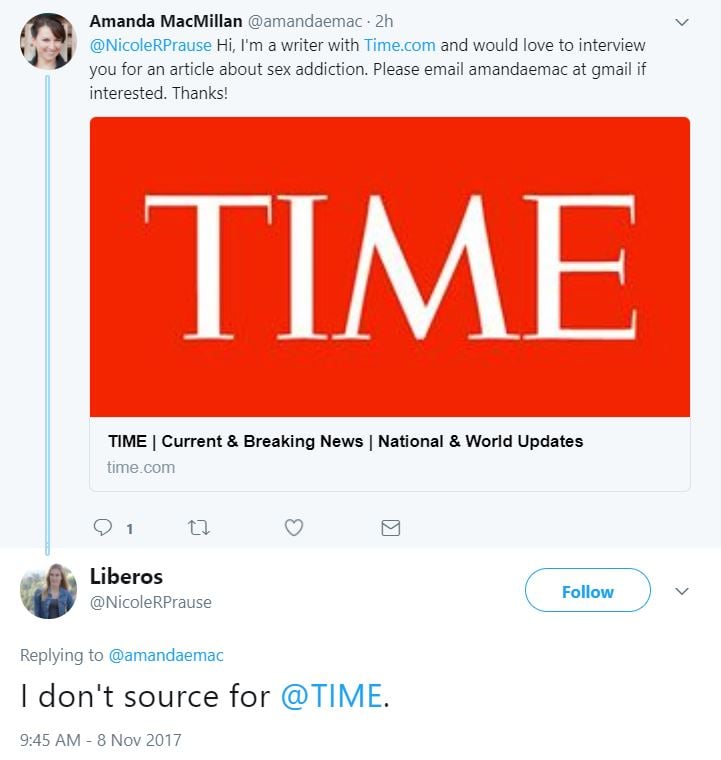
Task: Click the TIME Current & Breaking News headline
Action: click(345, 441)
